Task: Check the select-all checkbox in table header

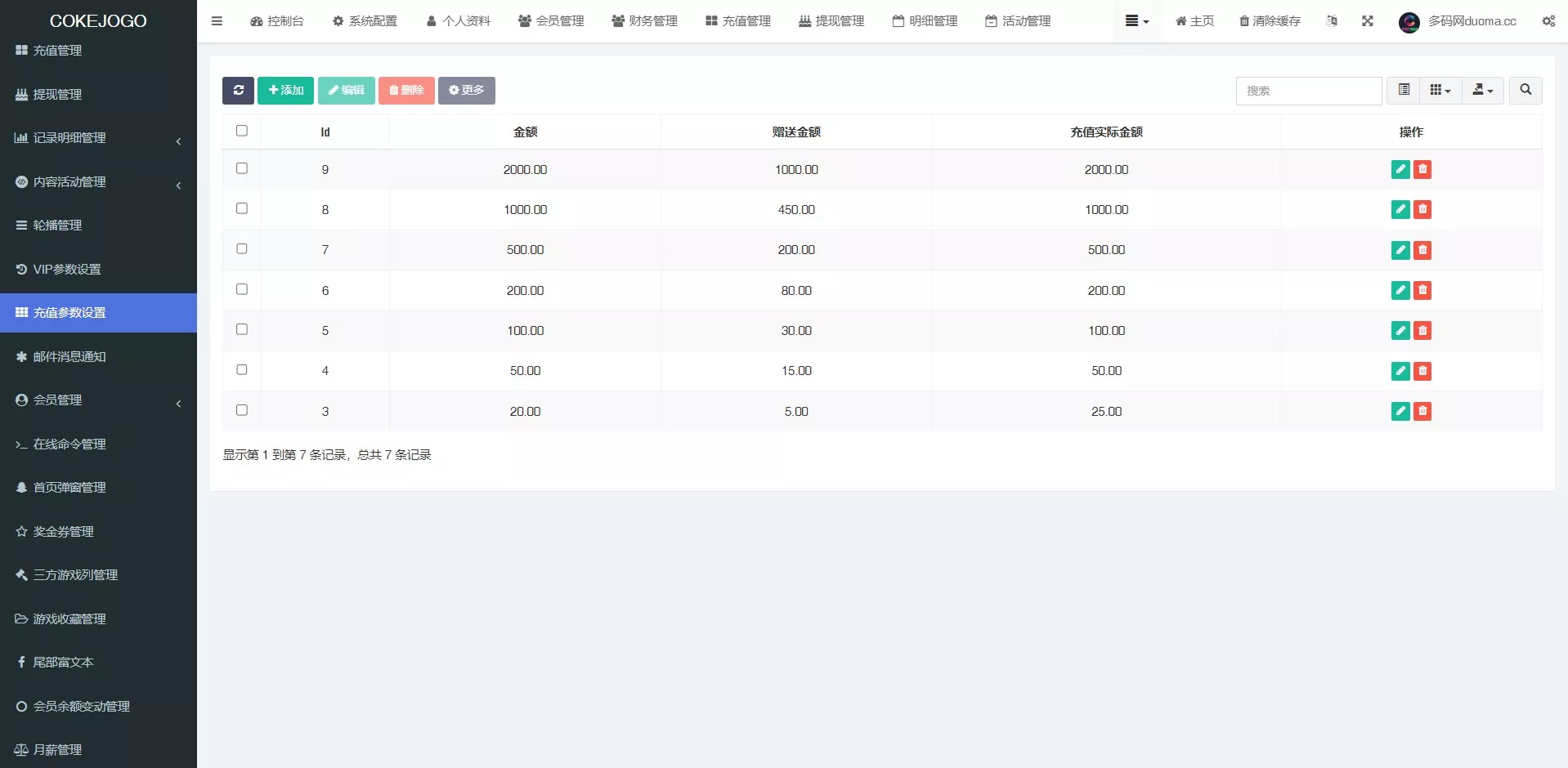Action: point(241,131)
